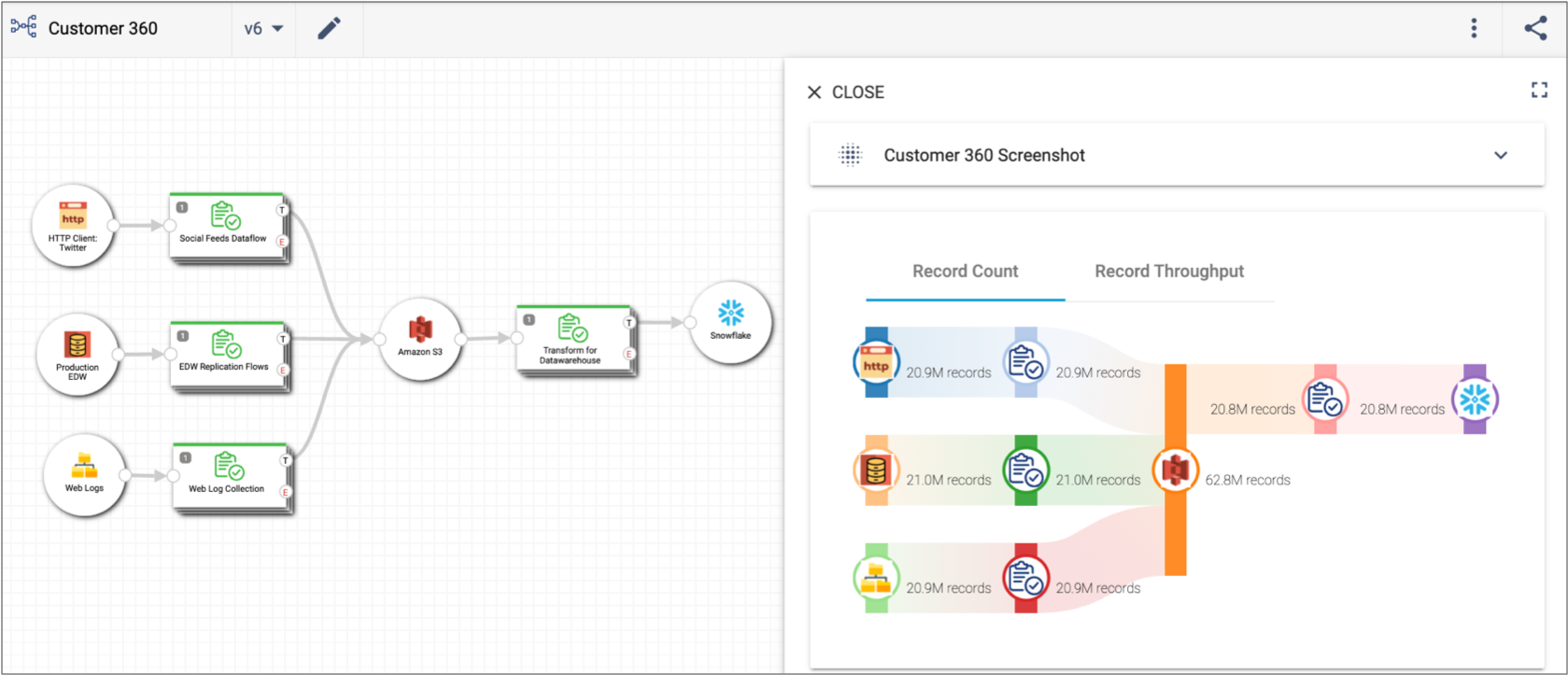Viewport: 1568px width, 675px height.
Task: Switch to the Record Throughput tab
Action: (x=1169, y=272)
